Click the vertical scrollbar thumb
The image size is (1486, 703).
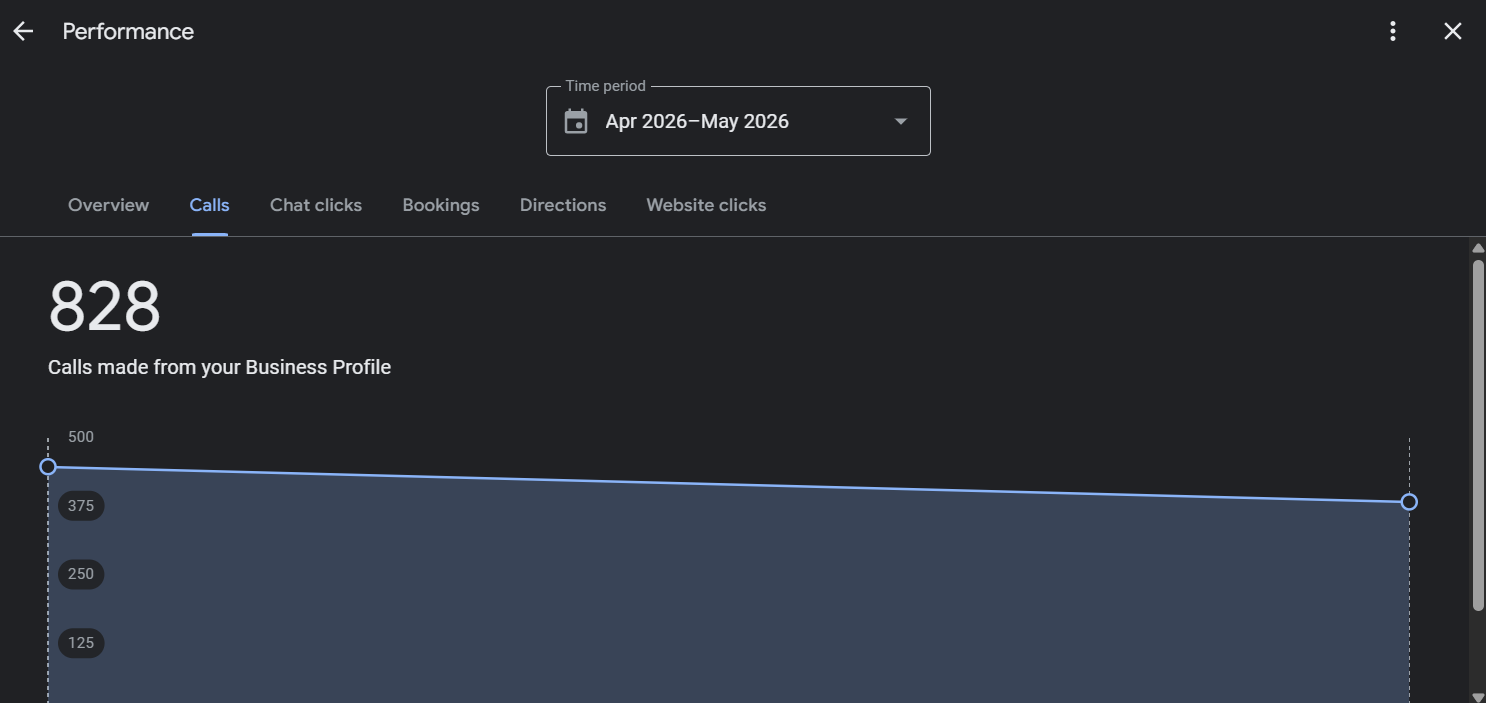[1478, 435]
